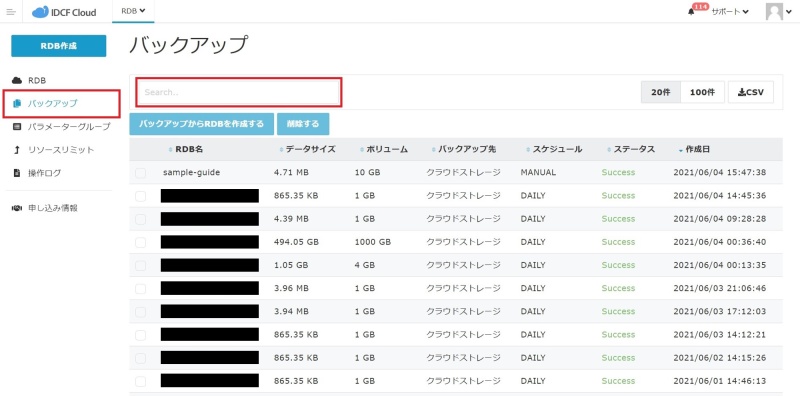
Task: Expand the RDB service dropdown in header
Action: pyautogui.click(x=133, y=11)
